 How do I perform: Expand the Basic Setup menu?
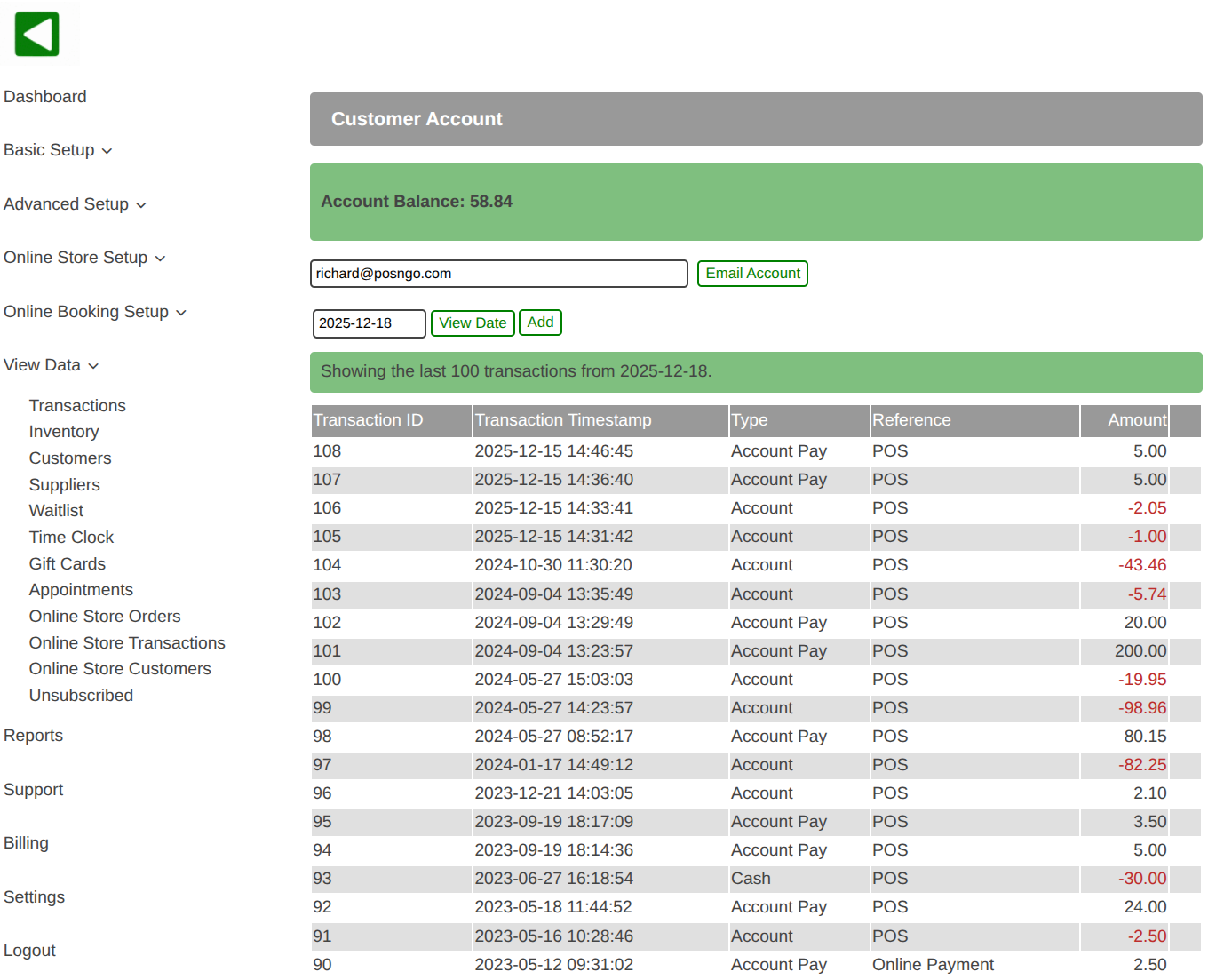pos(58,150)
